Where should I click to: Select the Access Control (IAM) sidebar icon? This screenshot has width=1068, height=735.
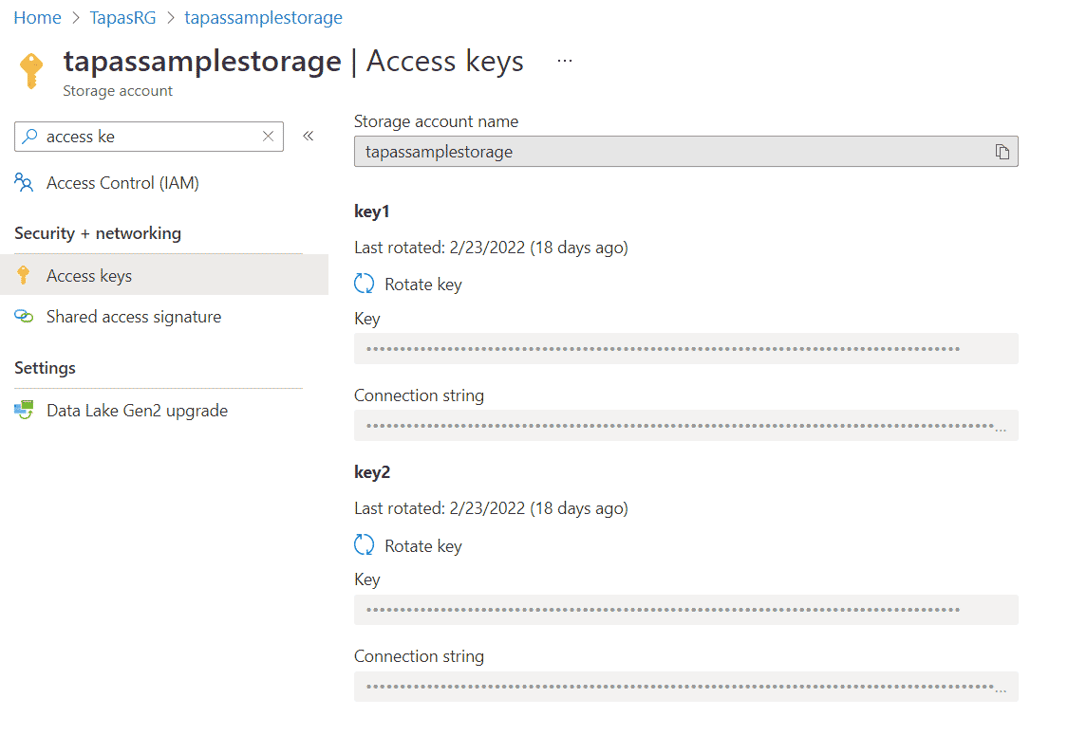tap(24, 183)
